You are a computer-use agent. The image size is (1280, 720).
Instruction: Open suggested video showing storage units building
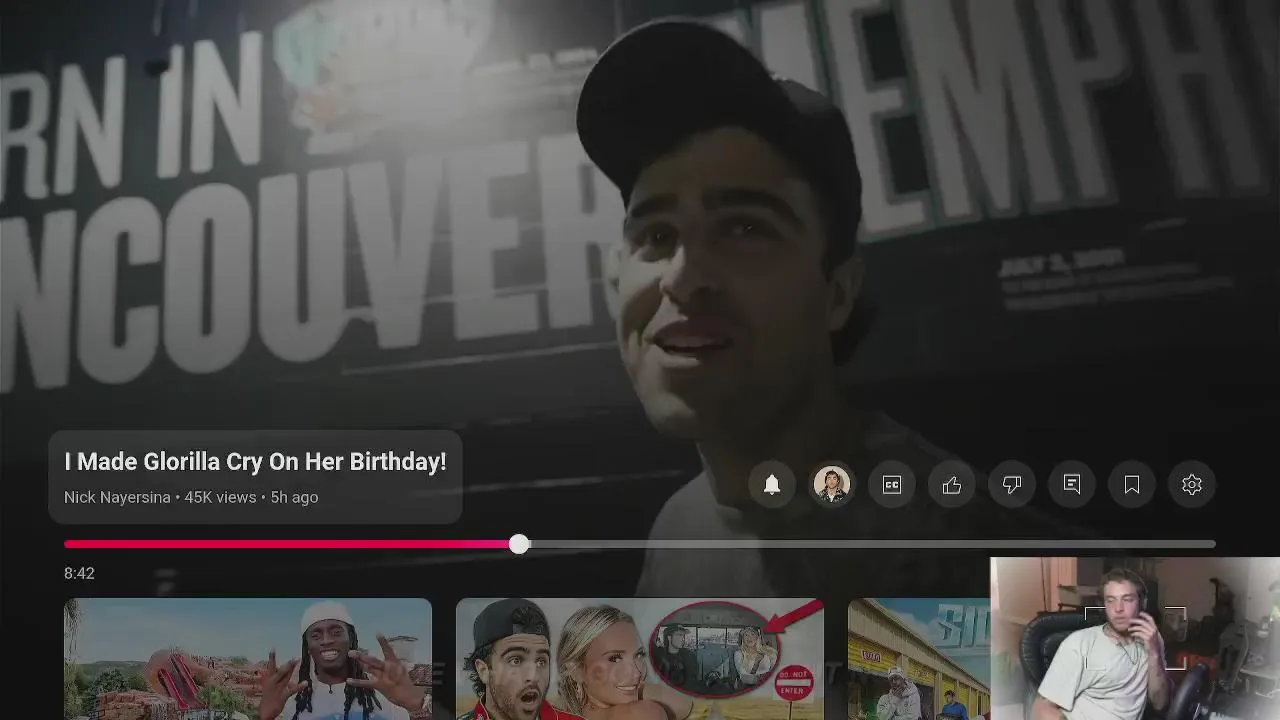point(918,658)
